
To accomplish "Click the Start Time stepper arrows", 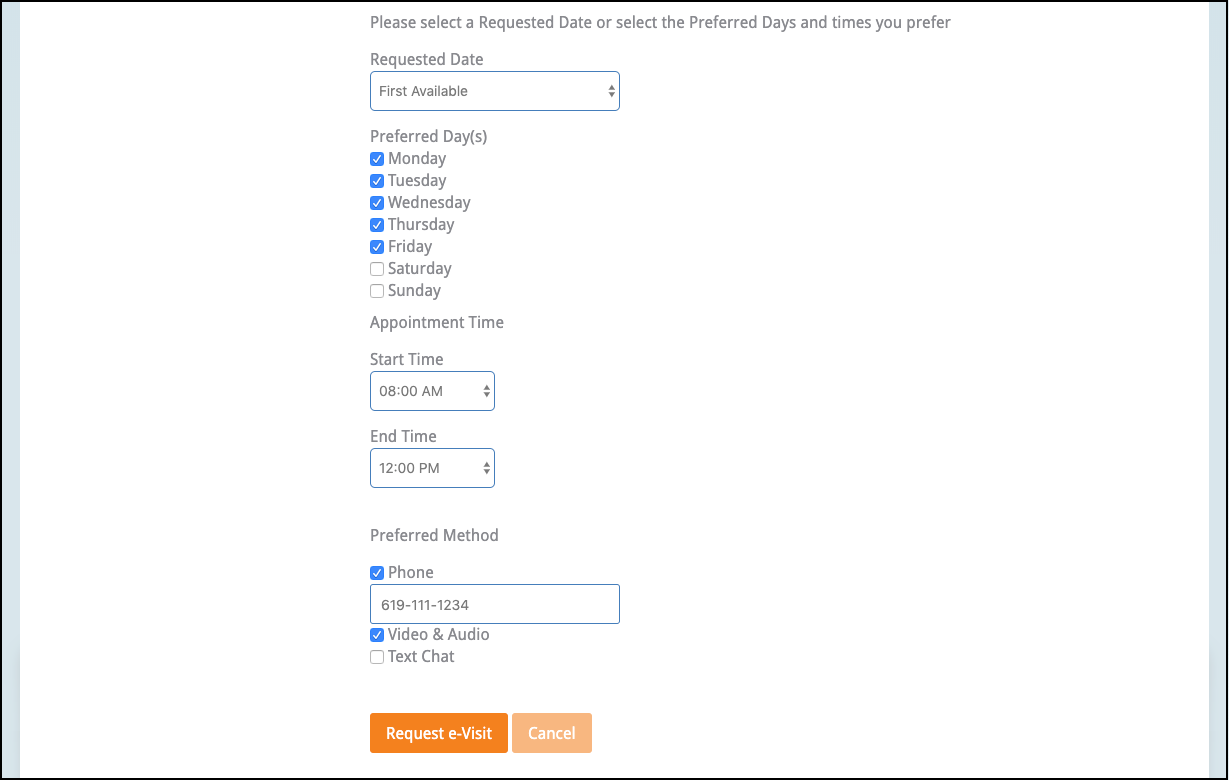I will 487,391.
